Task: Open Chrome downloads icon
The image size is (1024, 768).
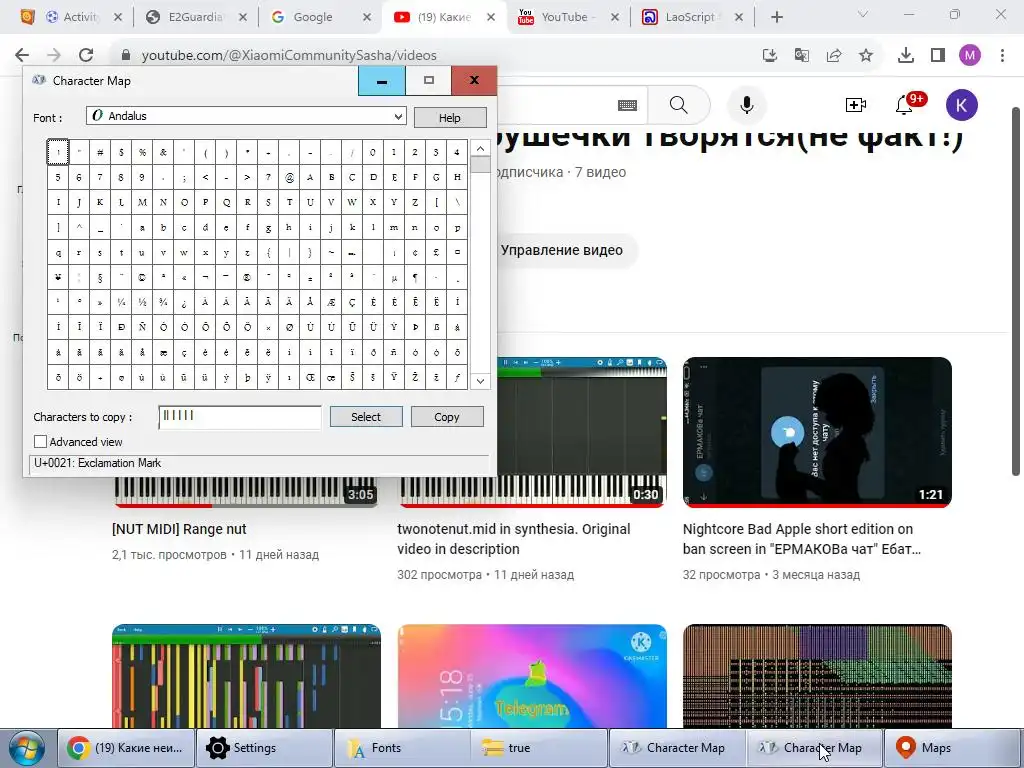Action: coord(906,56)
